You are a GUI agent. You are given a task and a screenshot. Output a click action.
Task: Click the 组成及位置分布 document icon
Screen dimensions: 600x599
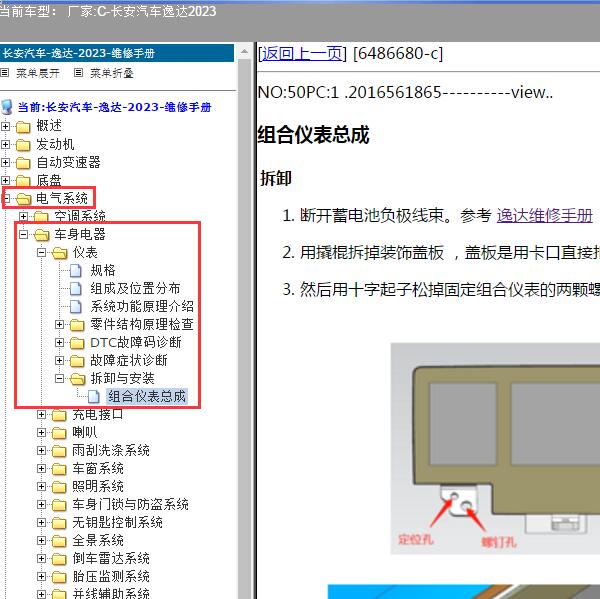(76, 289)
